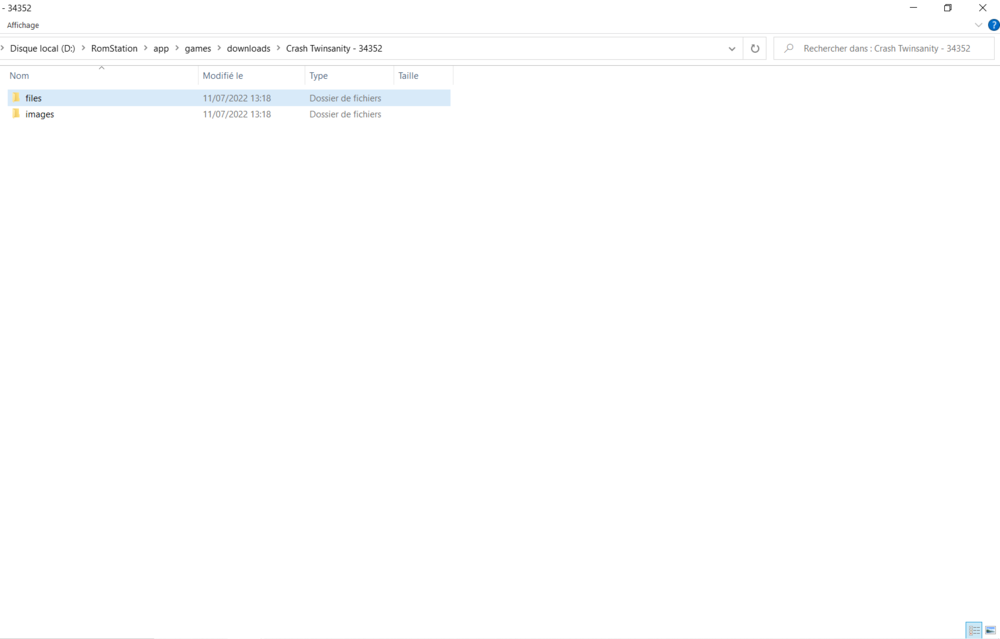The image size is (1000, 639).
Task: Sort by the Taille column header
Action: (x=408, y=76)
